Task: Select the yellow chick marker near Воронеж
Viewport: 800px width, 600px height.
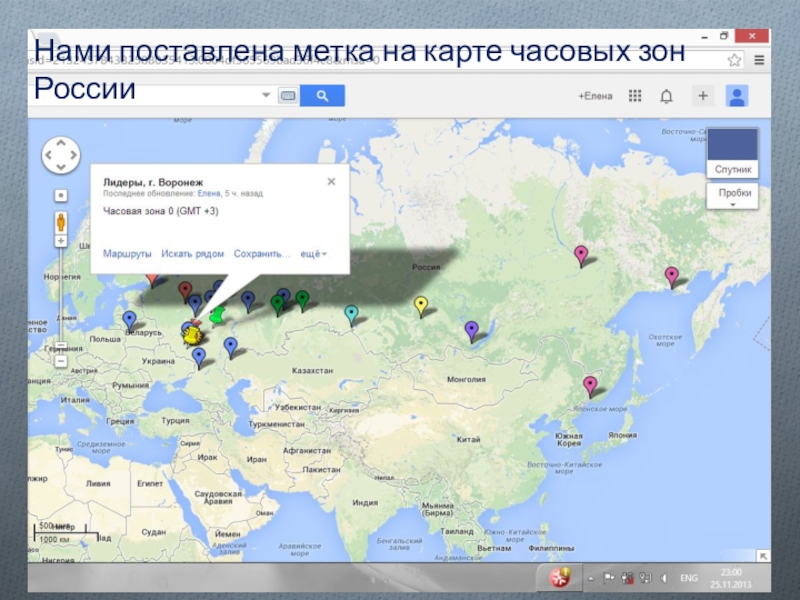Action: tap(191, 335)
